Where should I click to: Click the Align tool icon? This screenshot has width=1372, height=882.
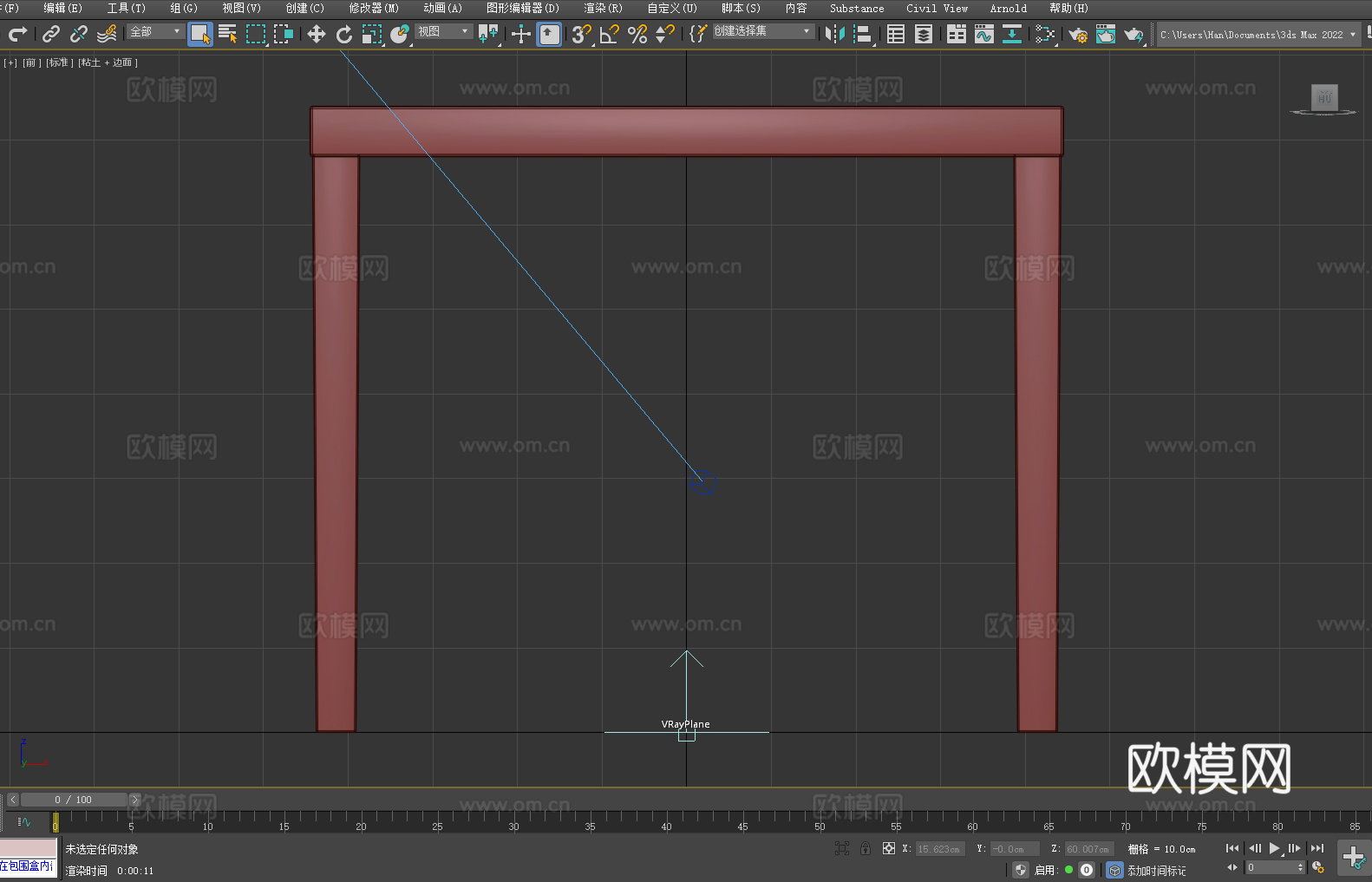[863, 34]
